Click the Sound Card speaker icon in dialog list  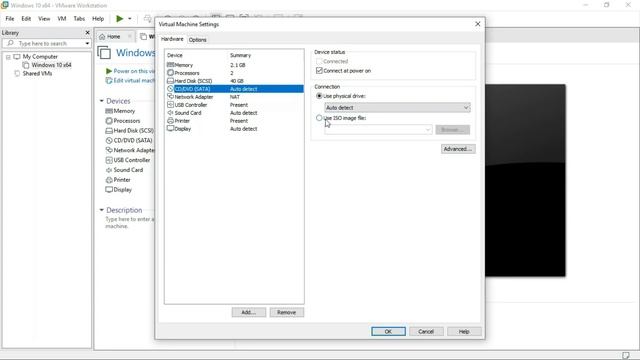(x=170, y=113)
